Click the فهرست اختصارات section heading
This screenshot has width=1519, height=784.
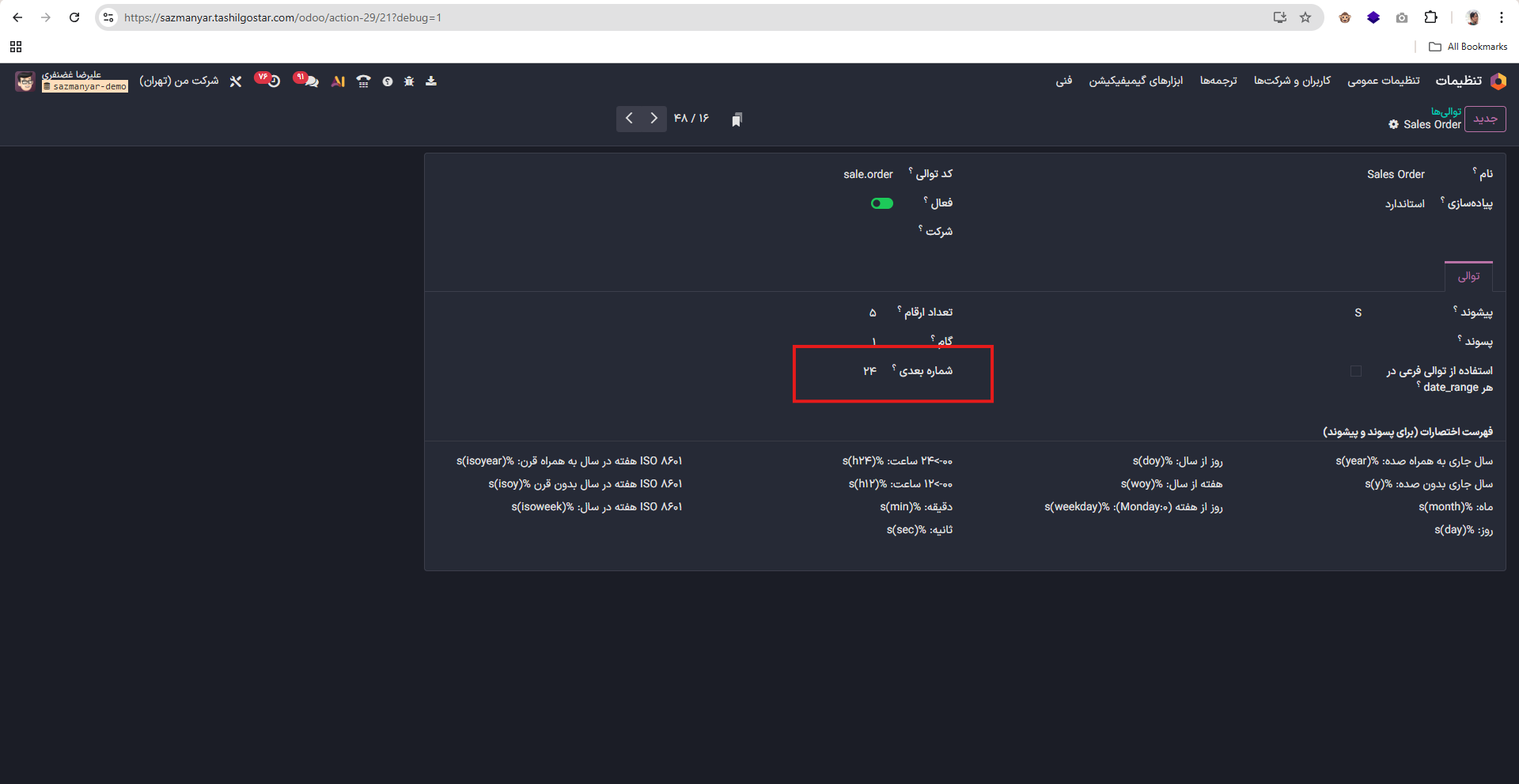tap(1408, 432)
